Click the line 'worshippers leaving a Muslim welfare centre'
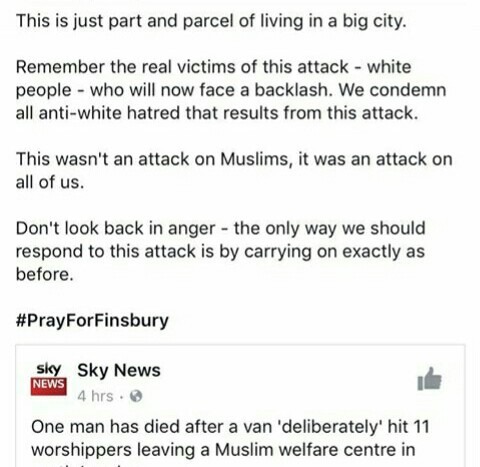The image size is (480, 467). pos(223,450)
